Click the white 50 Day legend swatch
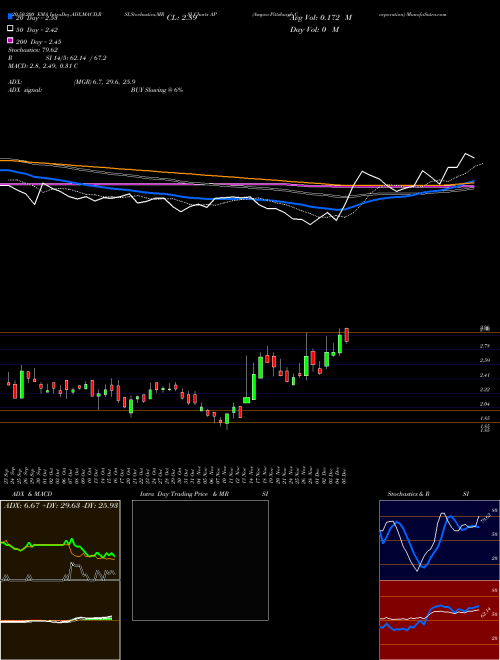Image resolution: width=500 pixels, height=660 pixels. (10, 29)
